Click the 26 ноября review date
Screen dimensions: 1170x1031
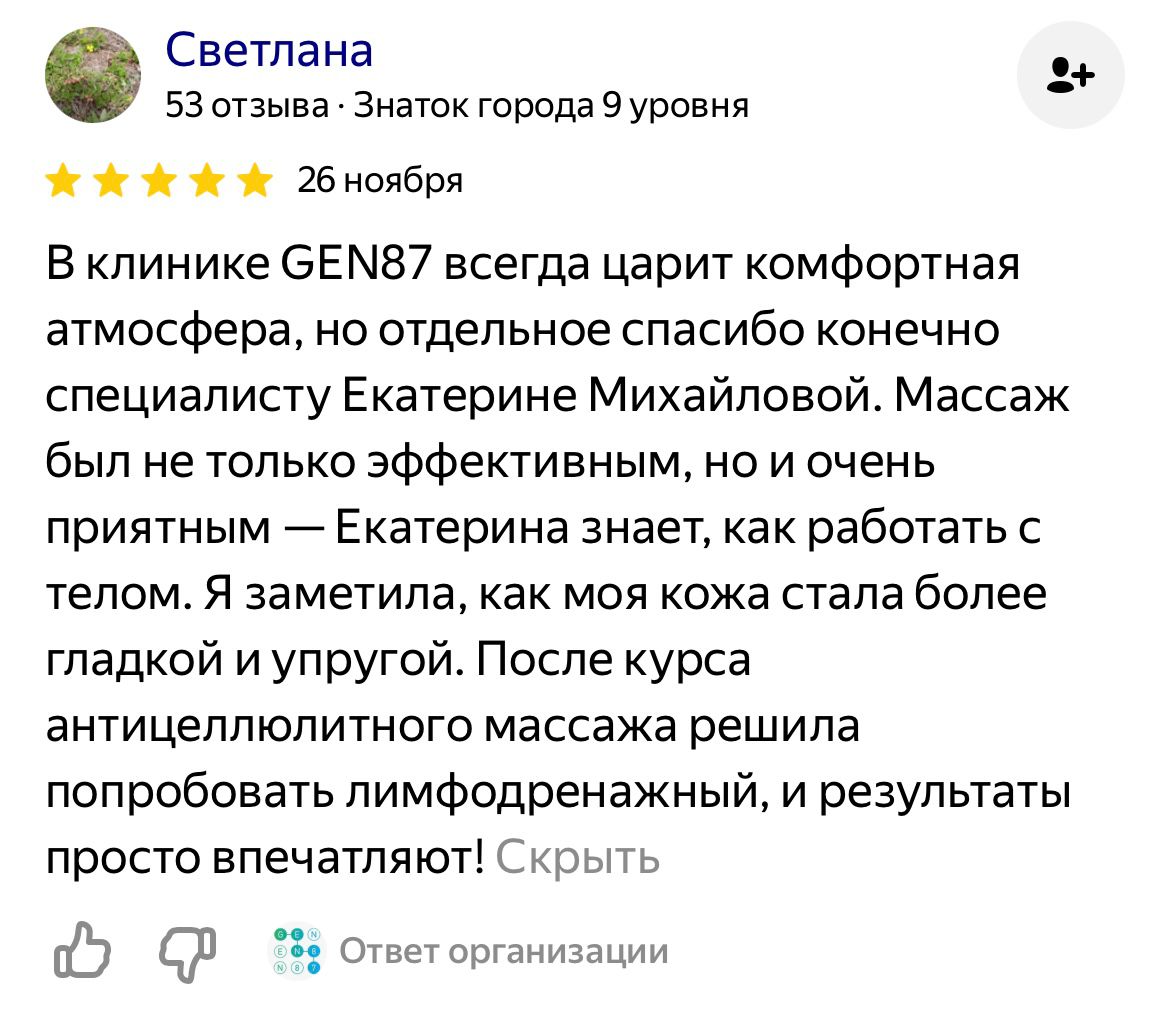[x=380, y=181]
